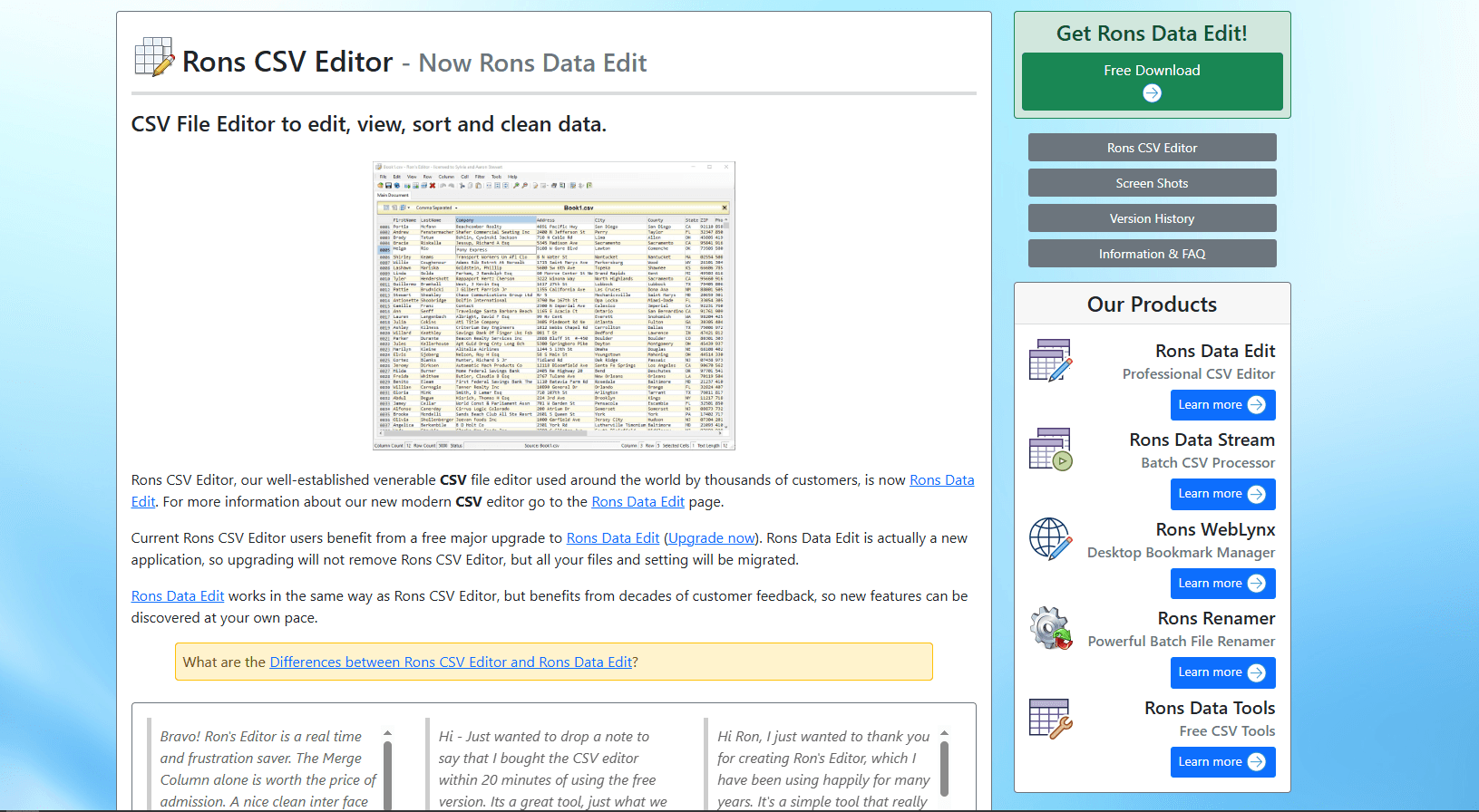Click the Rons Data Stream product icon
The image size is (1479, 812).
pyautogui.click(x=1051, y=449)
